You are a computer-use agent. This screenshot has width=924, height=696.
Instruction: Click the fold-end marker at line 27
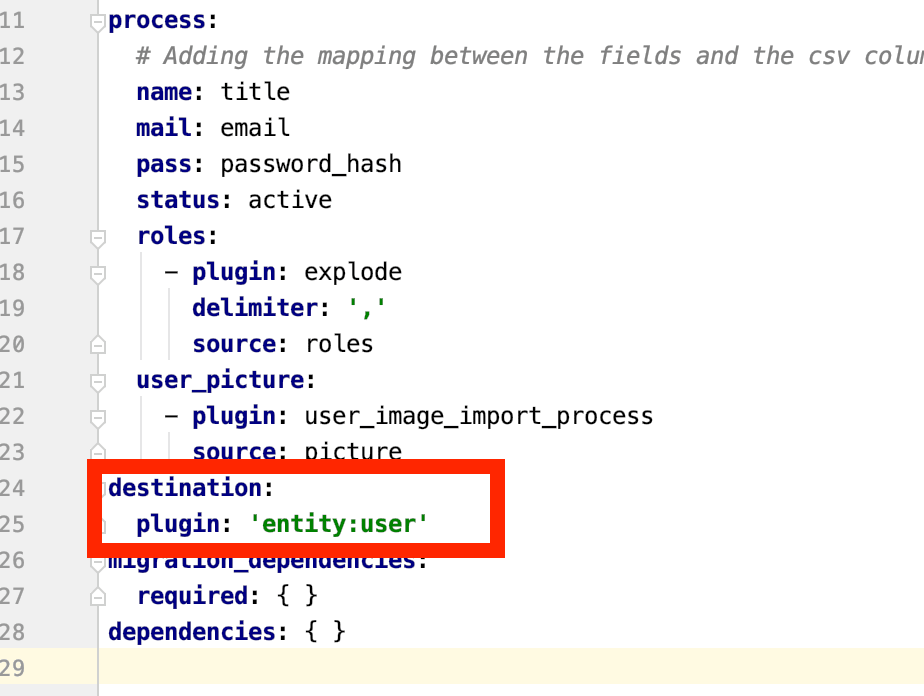(97, 596)
